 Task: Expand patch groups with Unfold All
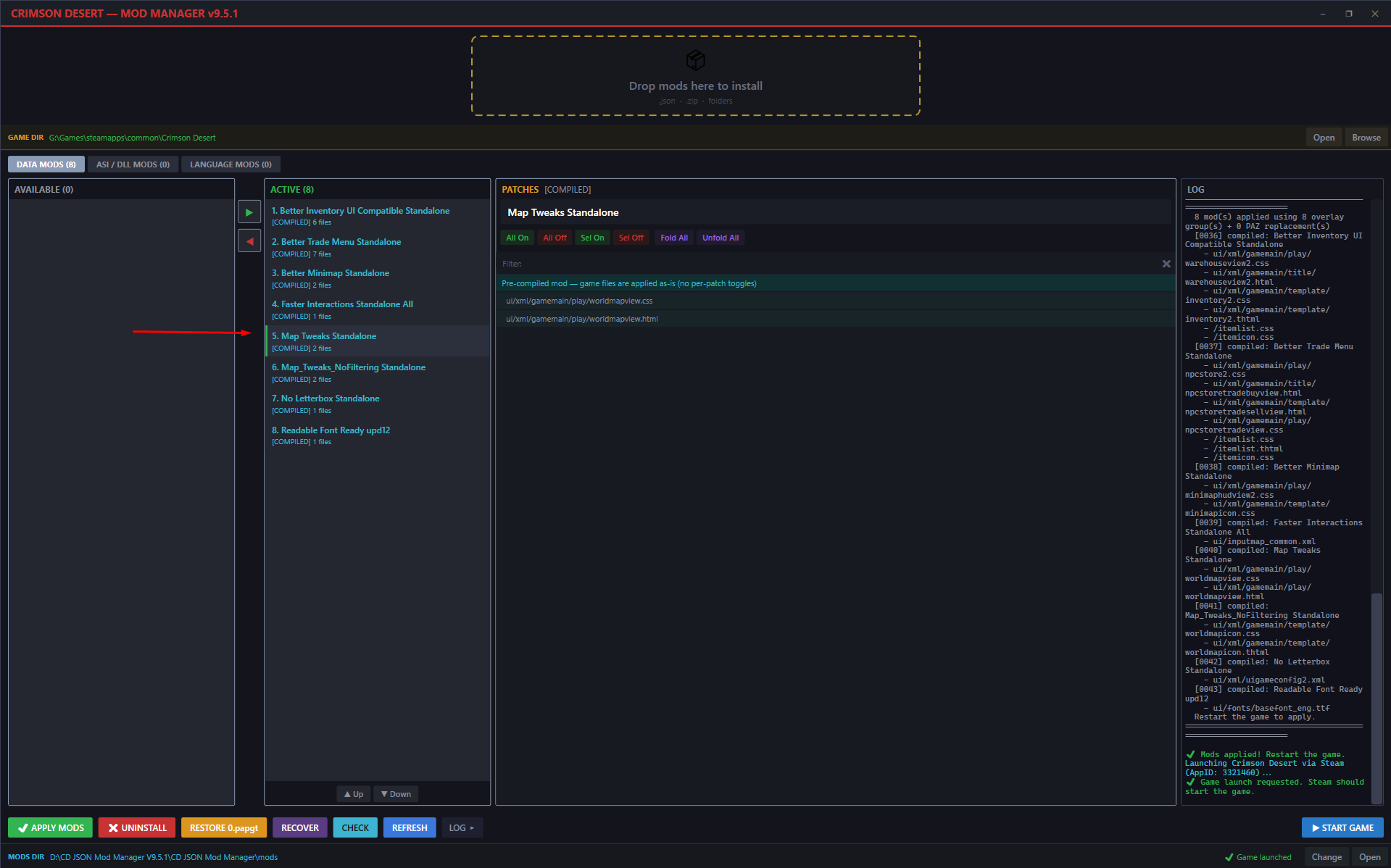pos(721,238)
